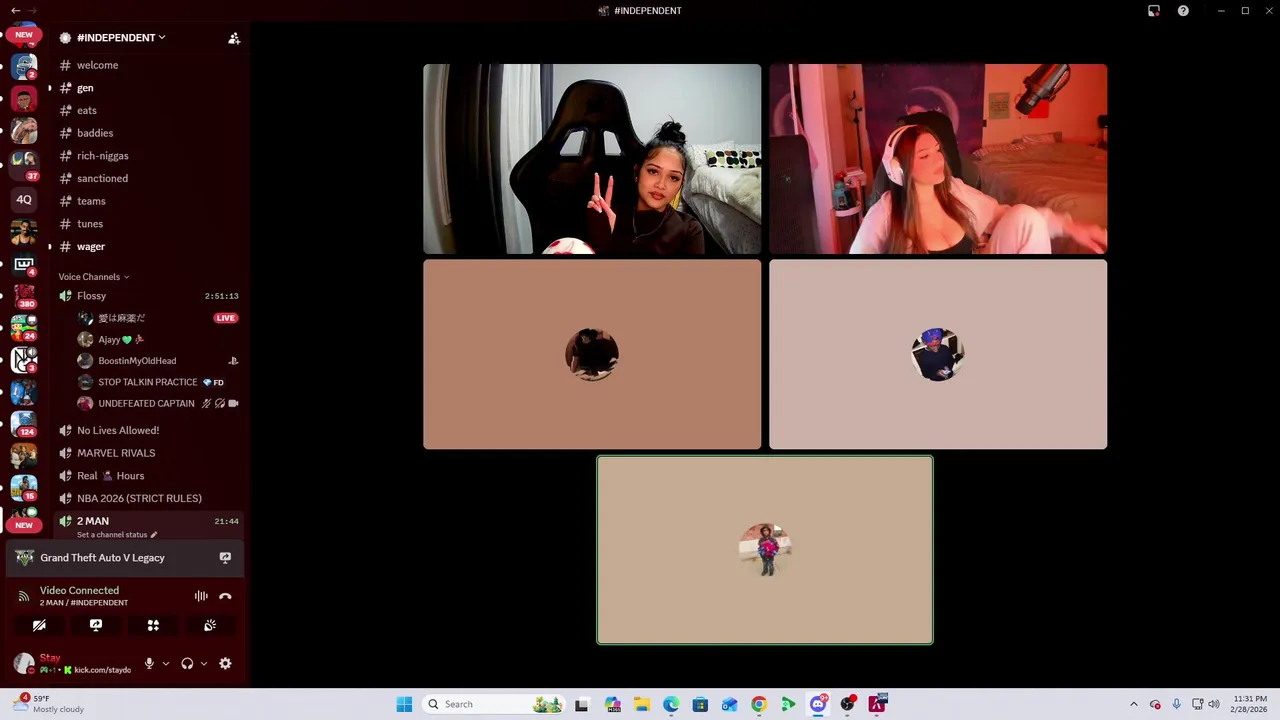Open microphone input options chevron
Image resolution: width=1280 pixels, height=720 pixels.
[166, 663]
